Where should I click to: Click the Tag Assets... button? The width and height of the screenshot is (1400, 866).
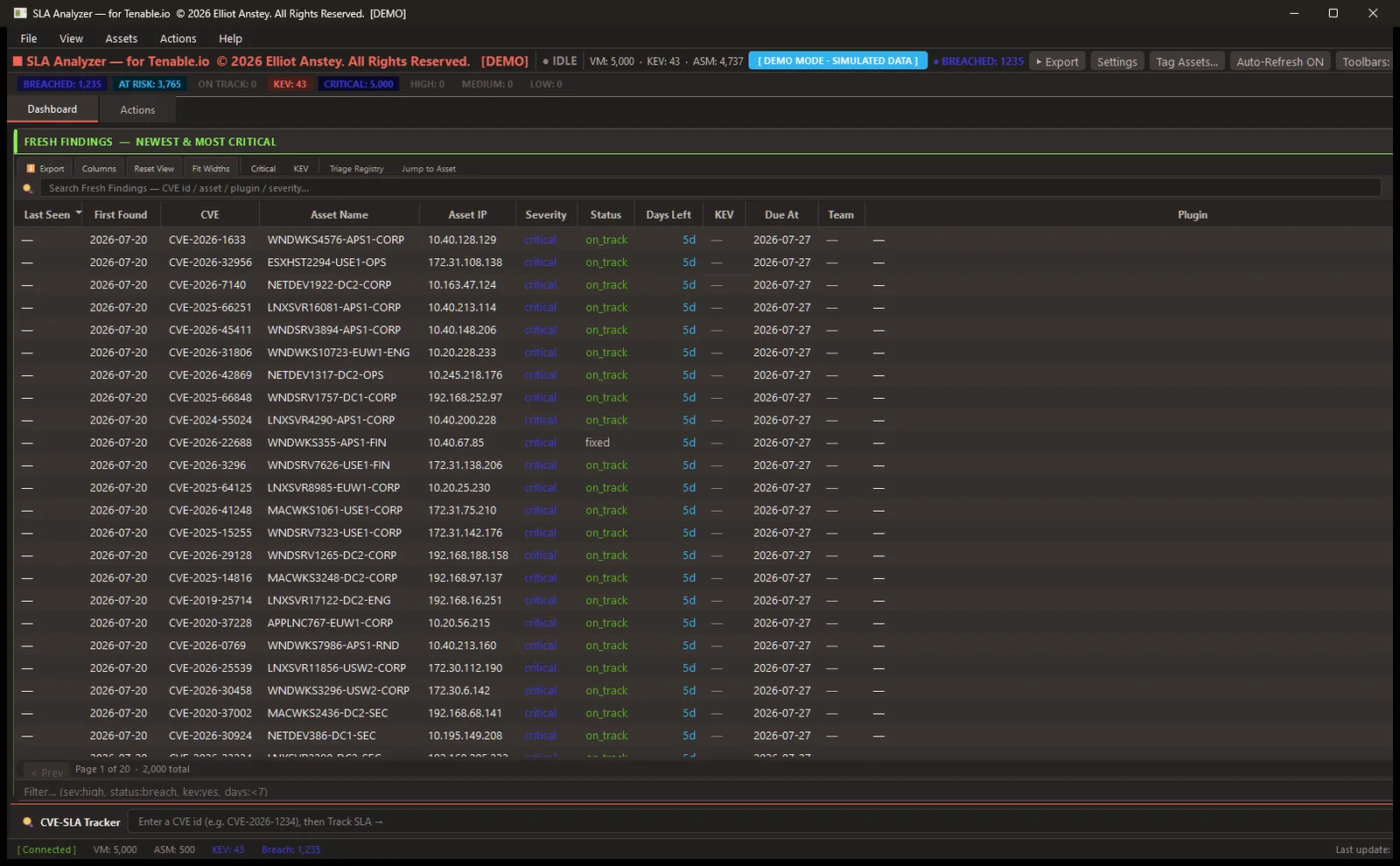(x=1186, y=61)
